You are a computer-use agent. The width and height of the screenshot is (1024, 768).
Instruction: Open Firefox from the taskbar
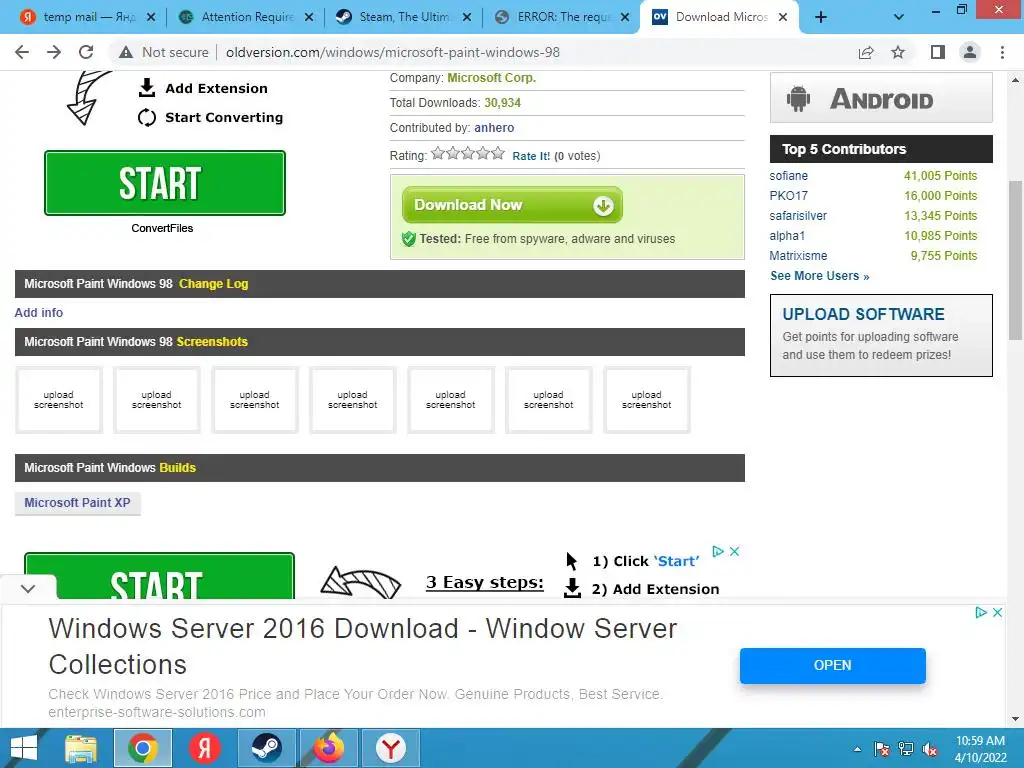coord(328,748)
